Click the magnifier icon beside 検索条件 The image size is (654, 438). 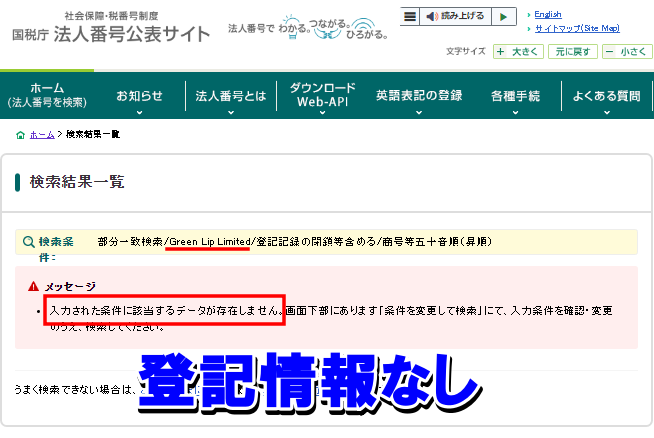(x=27, y=242)
